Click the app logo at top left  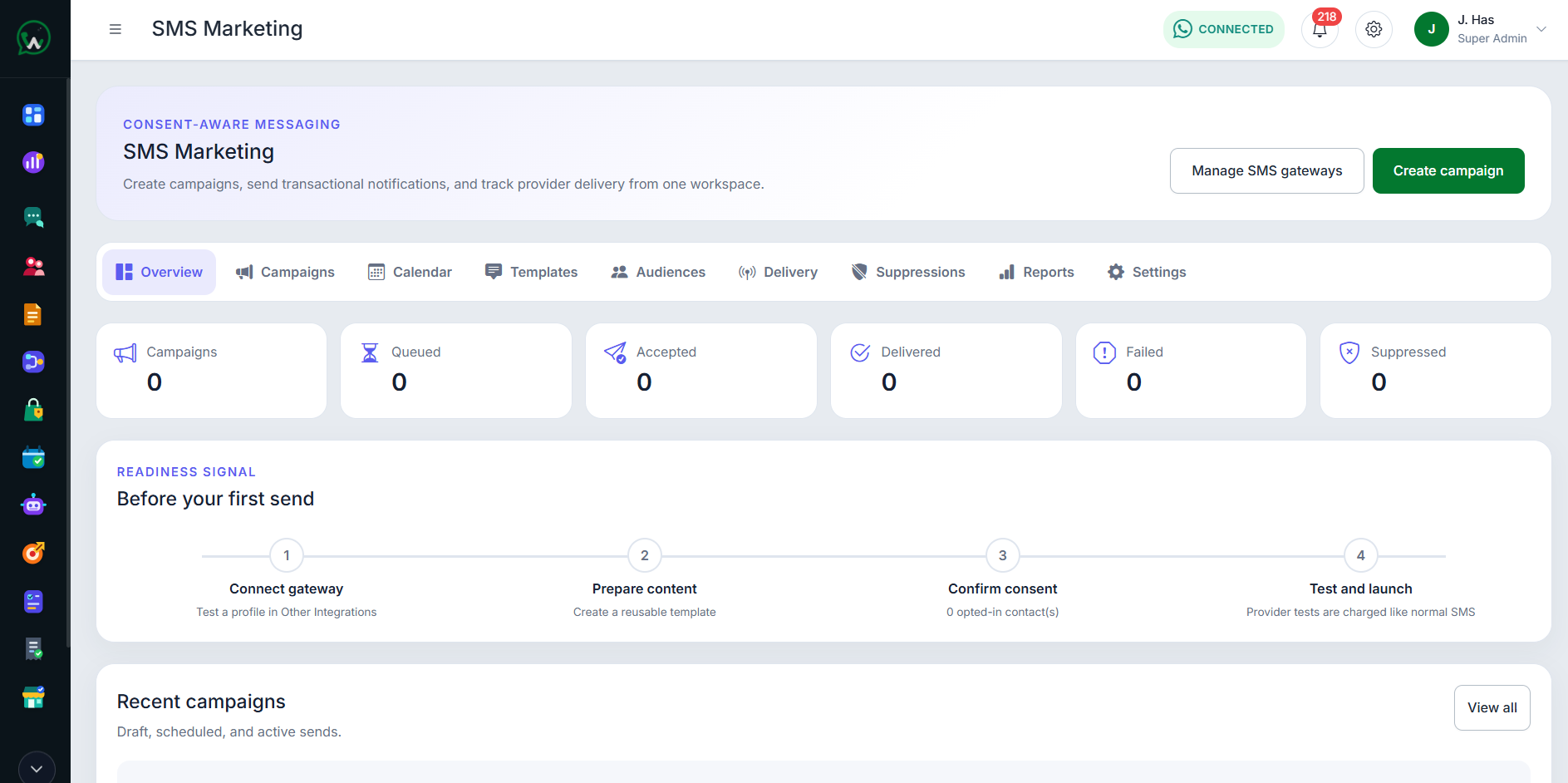pyautogui.click(x=33, y=37)
